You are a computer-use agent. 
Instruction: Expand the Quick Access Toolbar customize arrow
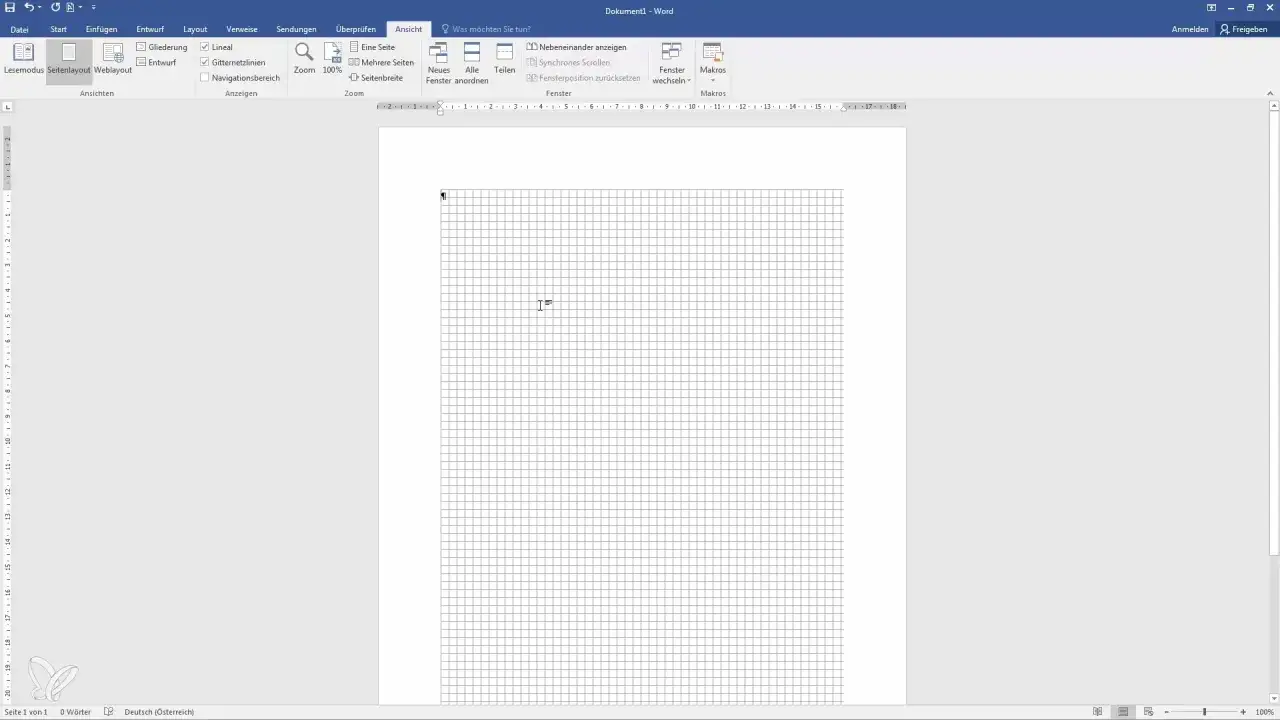[x=94, y=7]
